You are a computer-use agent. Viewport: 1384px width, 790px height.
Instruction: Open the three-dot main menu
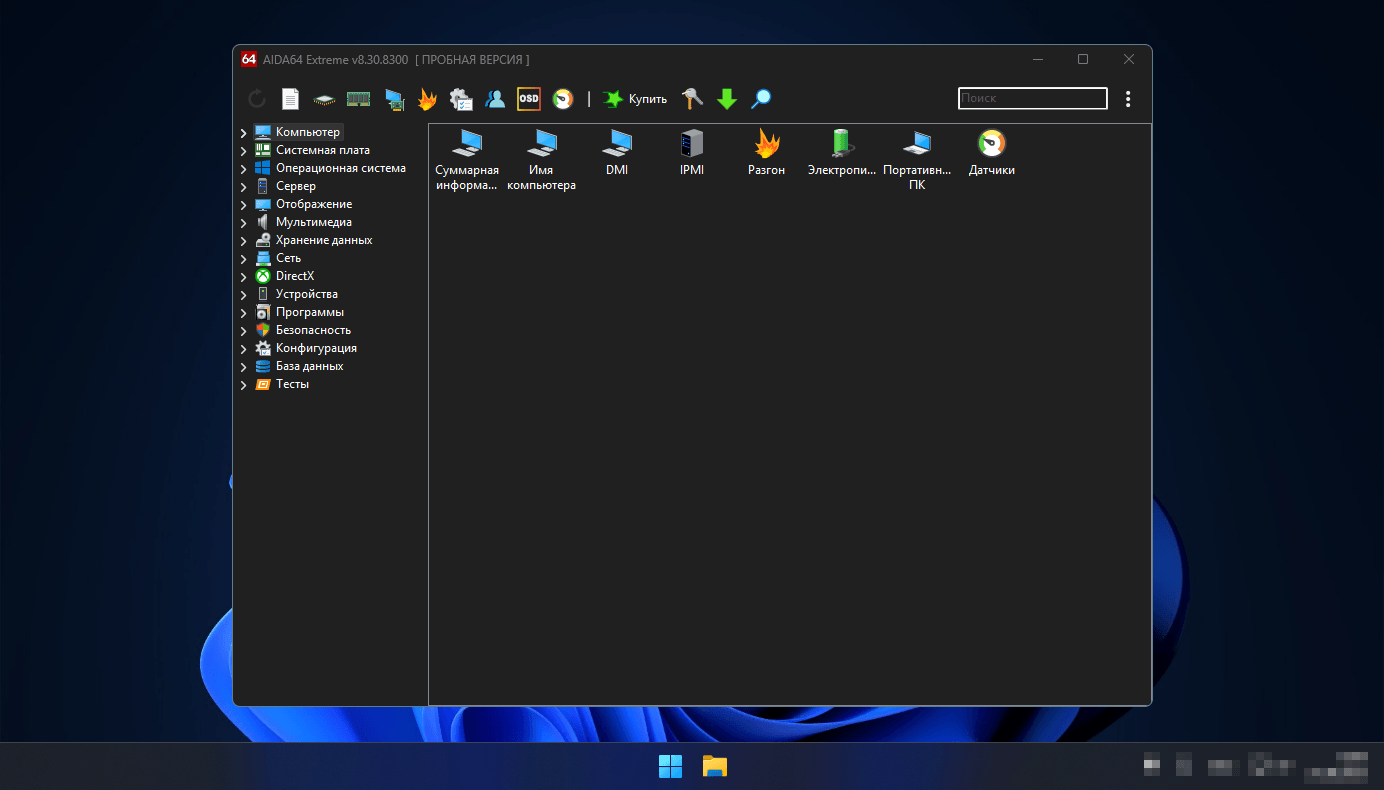[x=1128, y=99]
